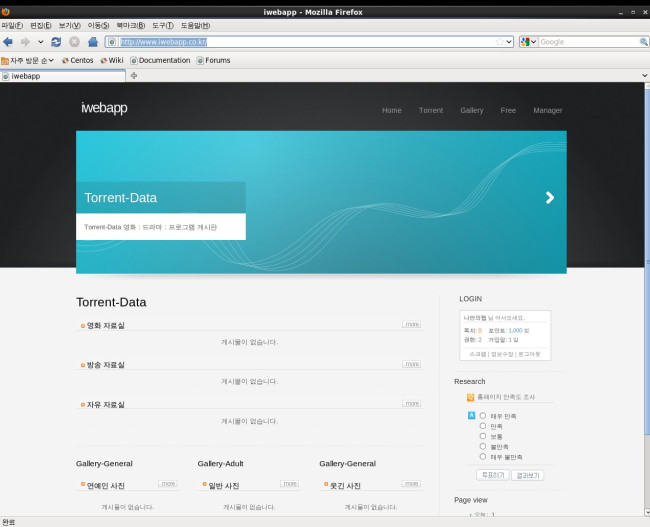Click the 정보수정 link in login box

pyautogui.click(x=502, y=354)
